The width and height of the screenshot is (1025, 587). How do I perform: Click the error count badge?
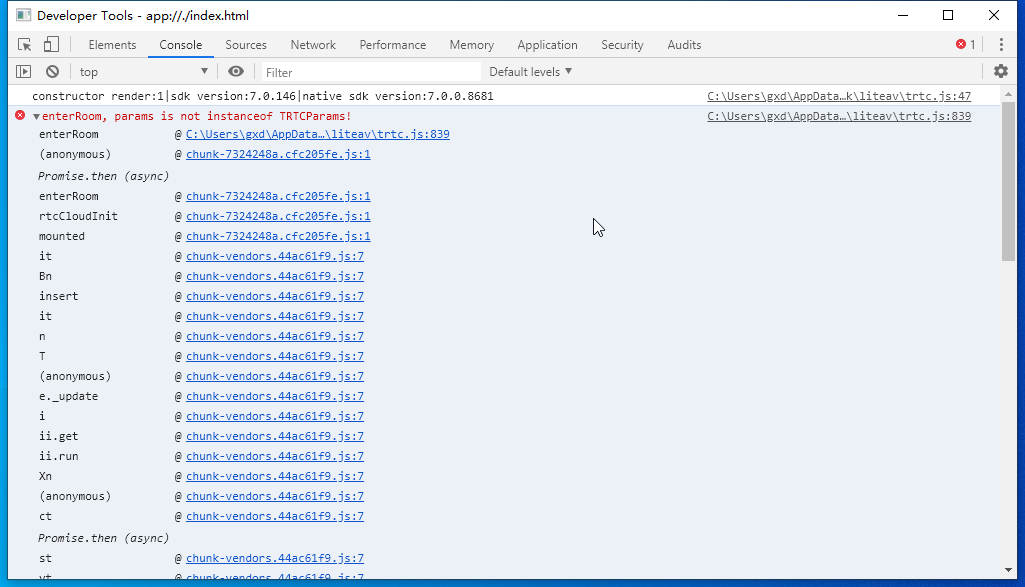pos(963,44)
